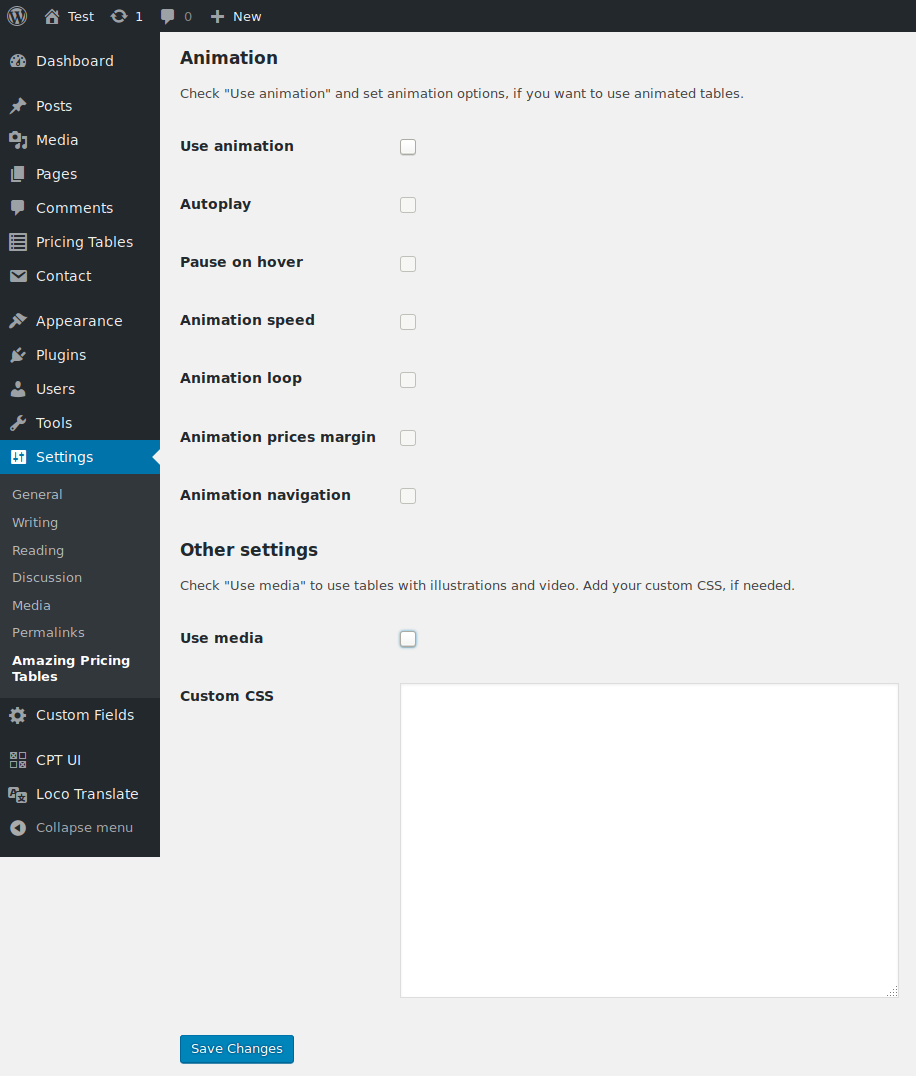Viewport: 916px width, 1076px height.
Task: Click the Dashboard gauge icon
Action: [x=19, y=61]
